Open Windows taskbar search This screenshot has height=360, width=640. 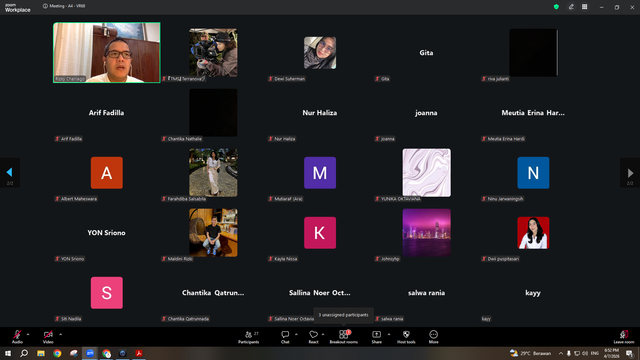point(24,353)
